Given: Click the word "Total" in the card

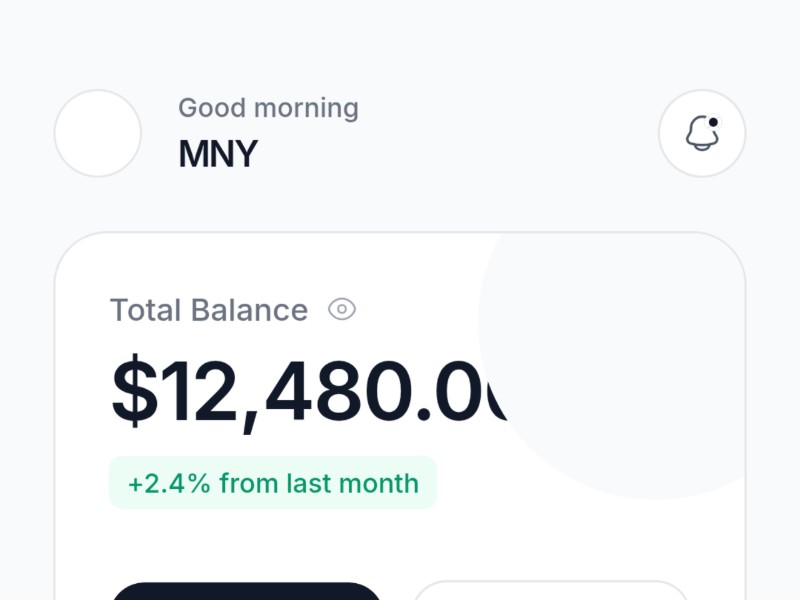Looking at the screenshot, I should [144, 310].
